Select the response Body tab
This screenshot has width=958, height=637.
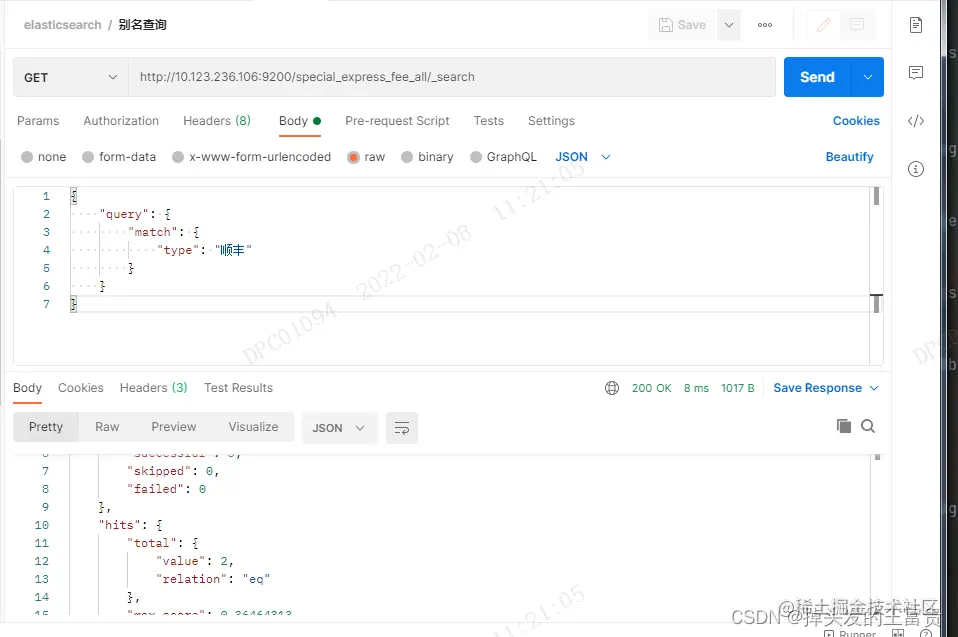click(x=27, y=388)
